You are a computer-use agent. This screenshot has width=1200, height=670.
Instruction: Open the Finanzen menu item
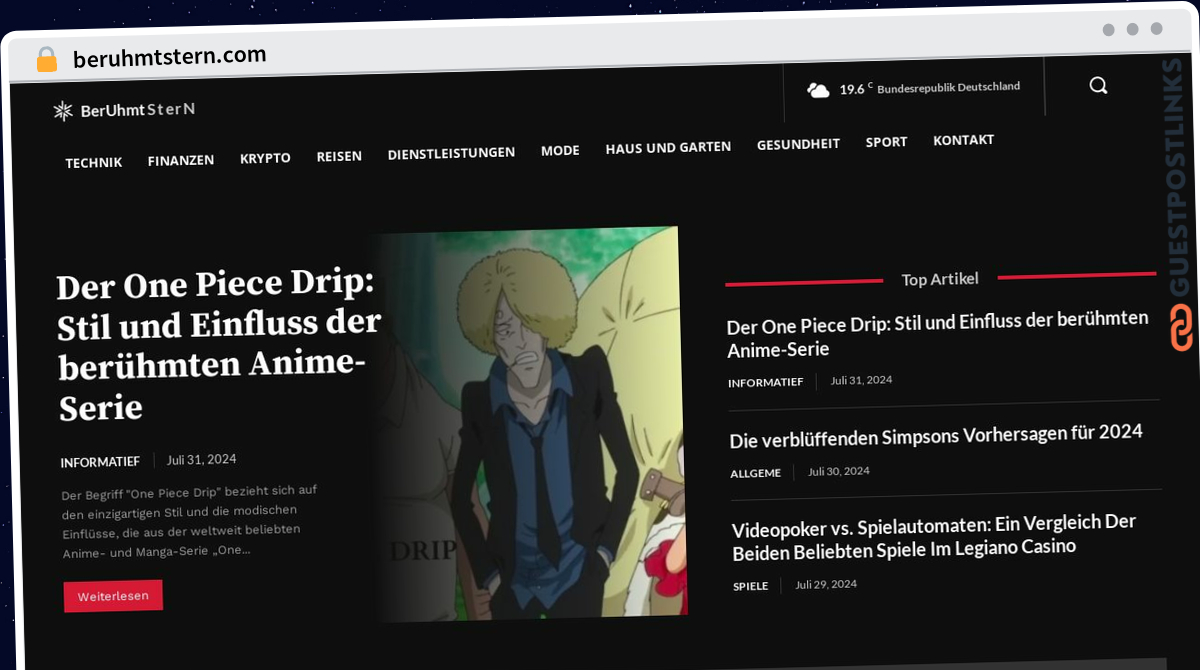[181, 160]
